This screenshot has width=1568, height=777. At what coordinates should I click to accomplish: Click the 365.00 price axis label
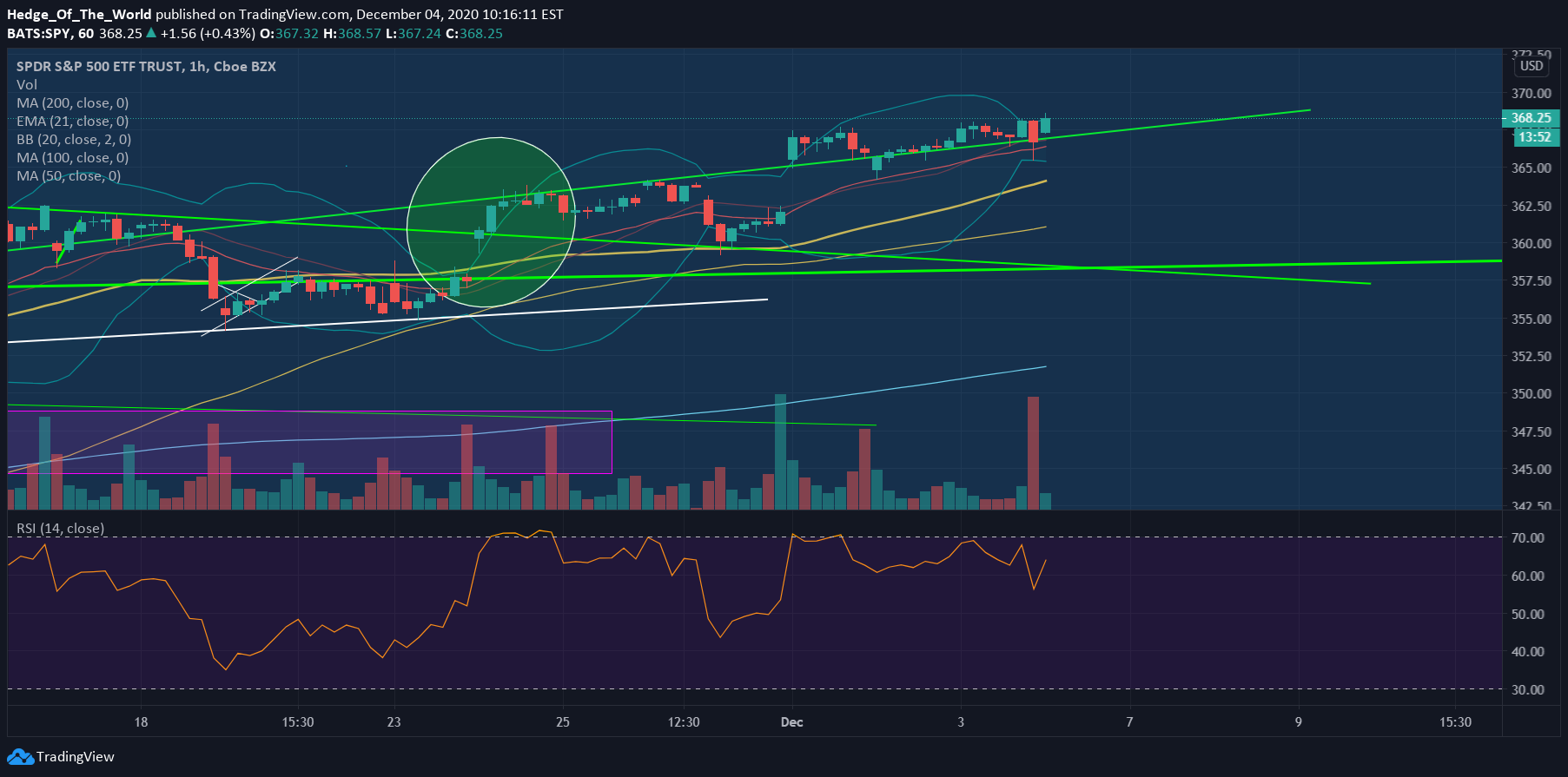1531,168
